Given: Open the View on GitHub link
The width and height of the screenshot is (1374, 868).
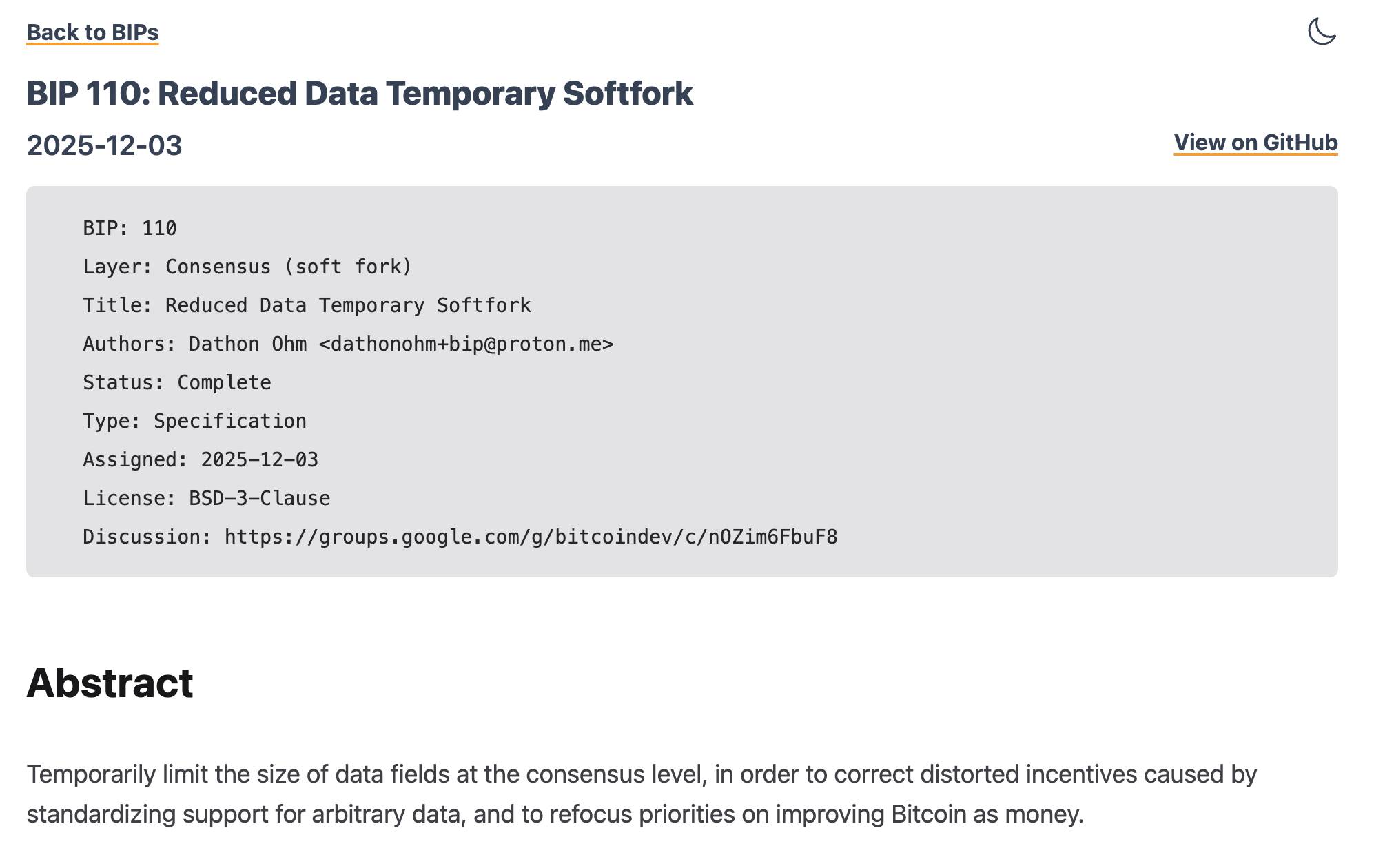Looking at the screenshot, I should pos(1255,143).
